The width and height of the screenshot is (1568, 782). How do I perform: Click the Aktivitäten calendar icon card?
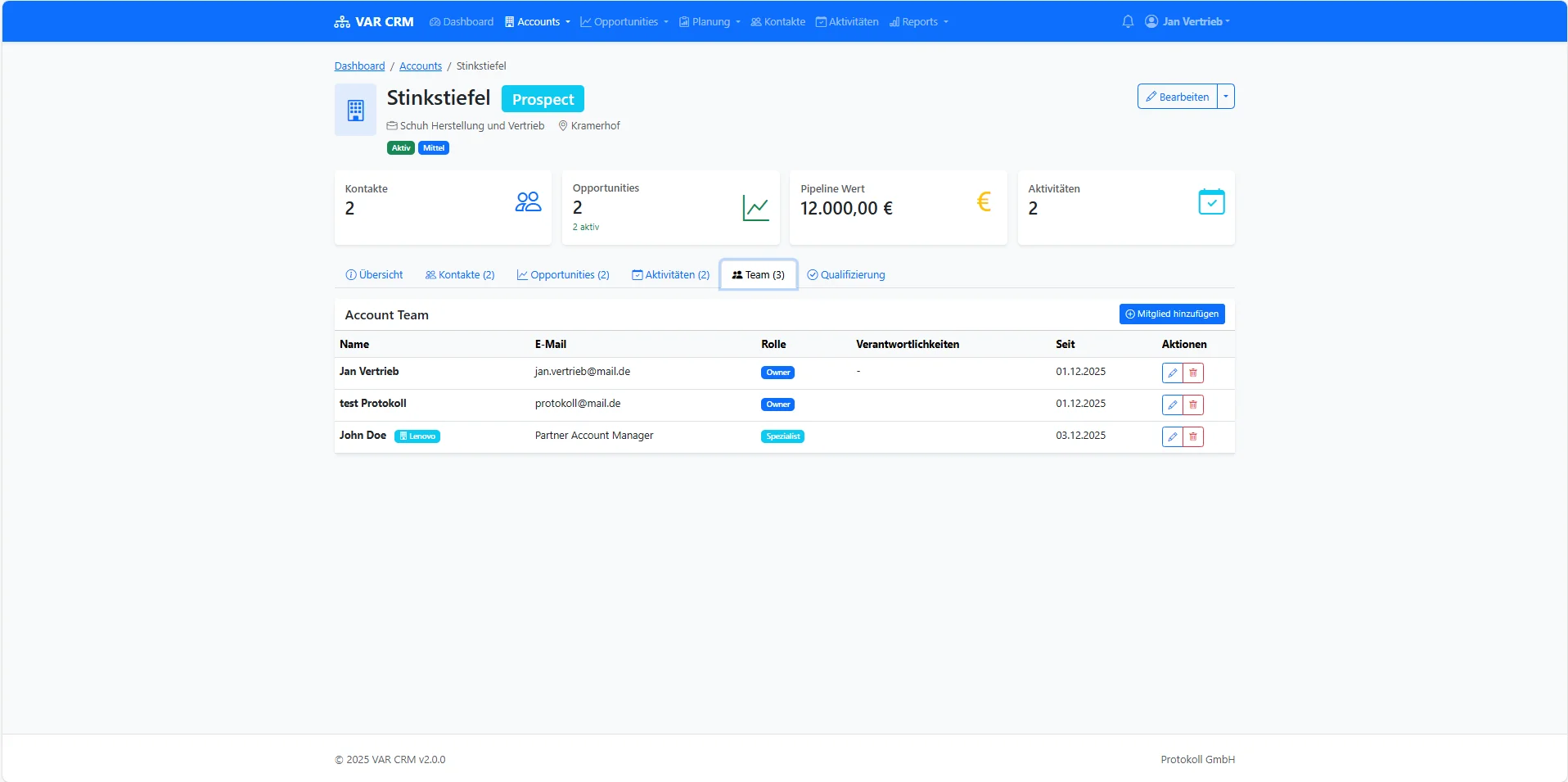(x=1210, y=201)
